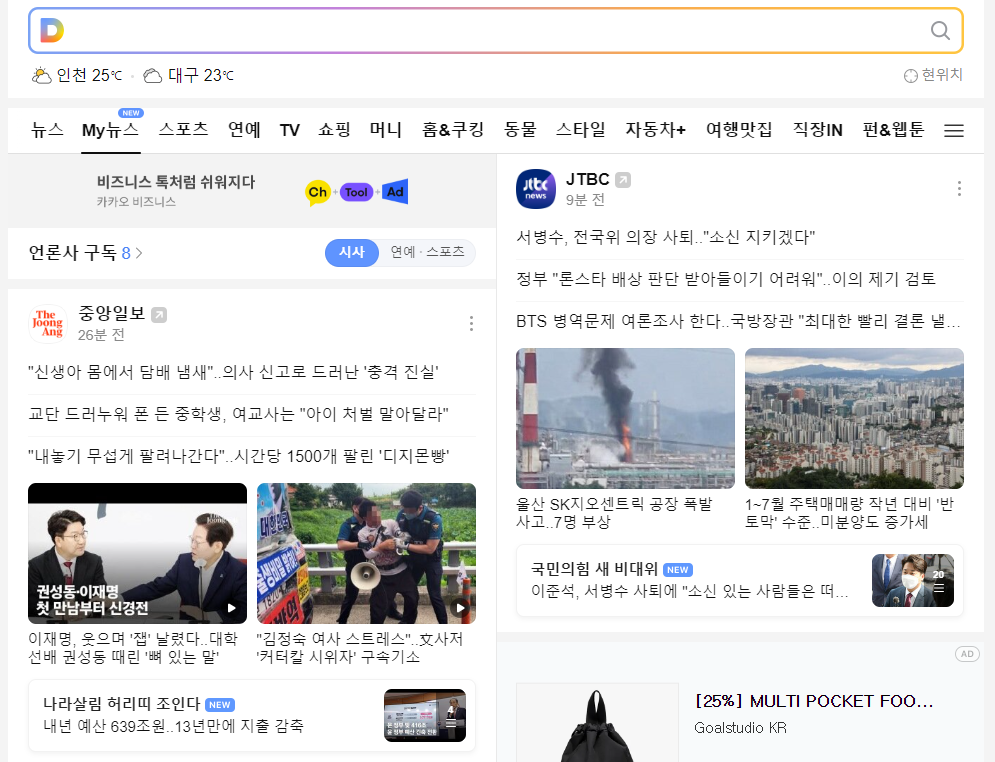Image resolution: width=995 pixels, height=762 pixels.
Task: Open the JTBC three-dot options menu
Action: click(959, 188)
